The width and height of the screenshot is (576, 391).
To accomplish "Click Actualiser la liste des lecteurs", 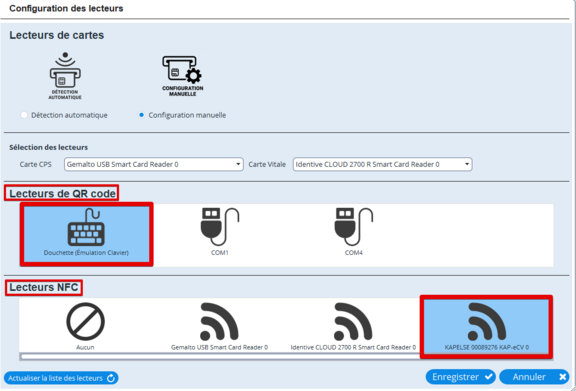I will pos(61,378).
